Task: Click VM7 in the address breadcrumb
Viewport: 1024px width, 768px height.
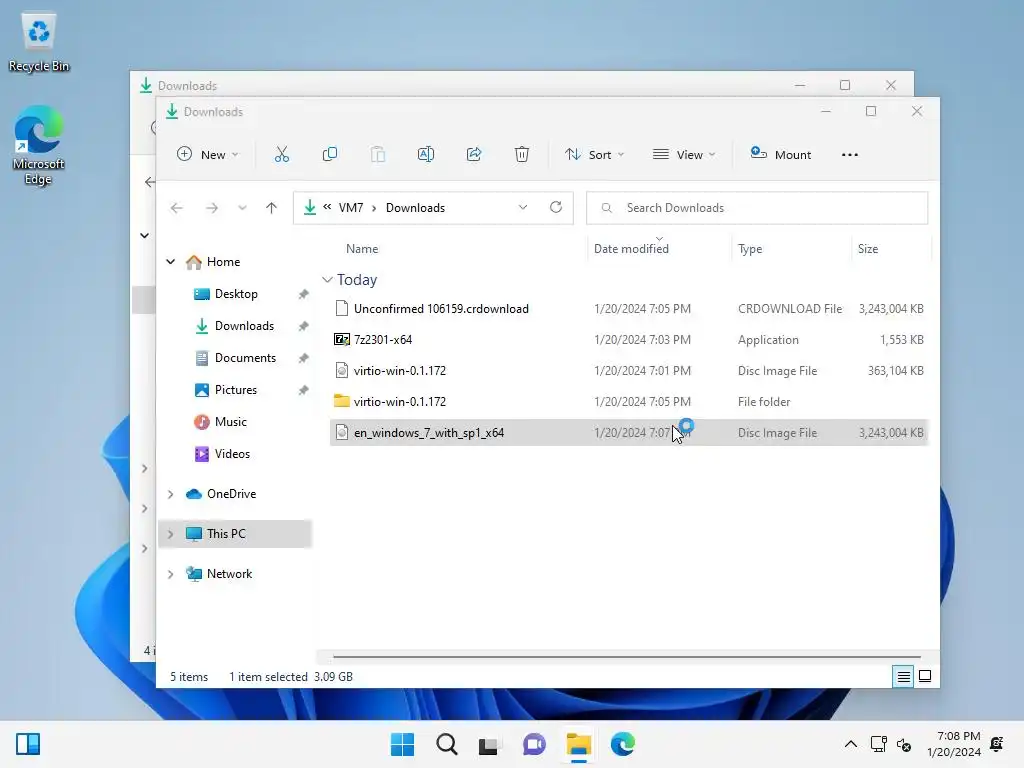Action: (x=351, y=208)
